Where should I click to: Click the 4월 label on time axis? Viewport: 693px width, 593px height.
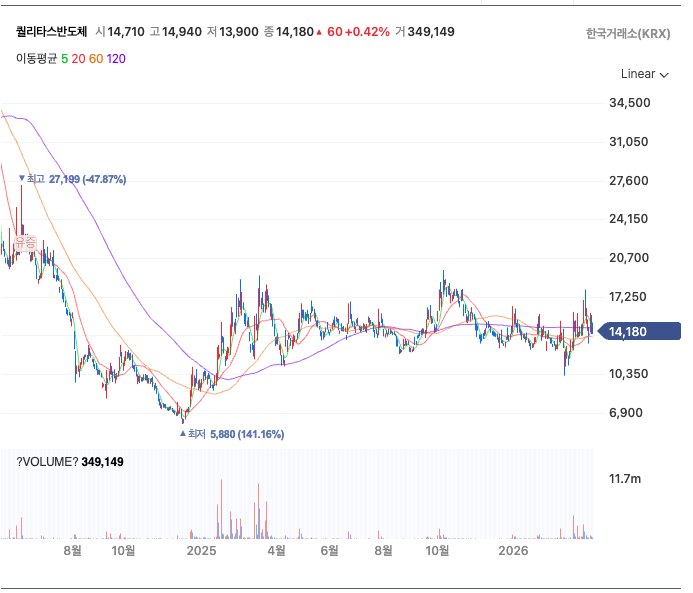click(276, 551)
